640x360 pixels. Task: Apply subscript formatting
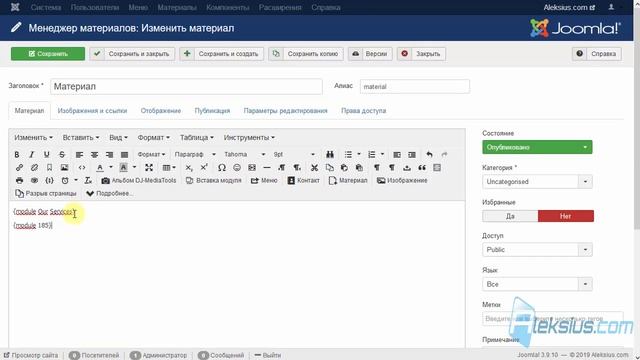tap(189, 168)
